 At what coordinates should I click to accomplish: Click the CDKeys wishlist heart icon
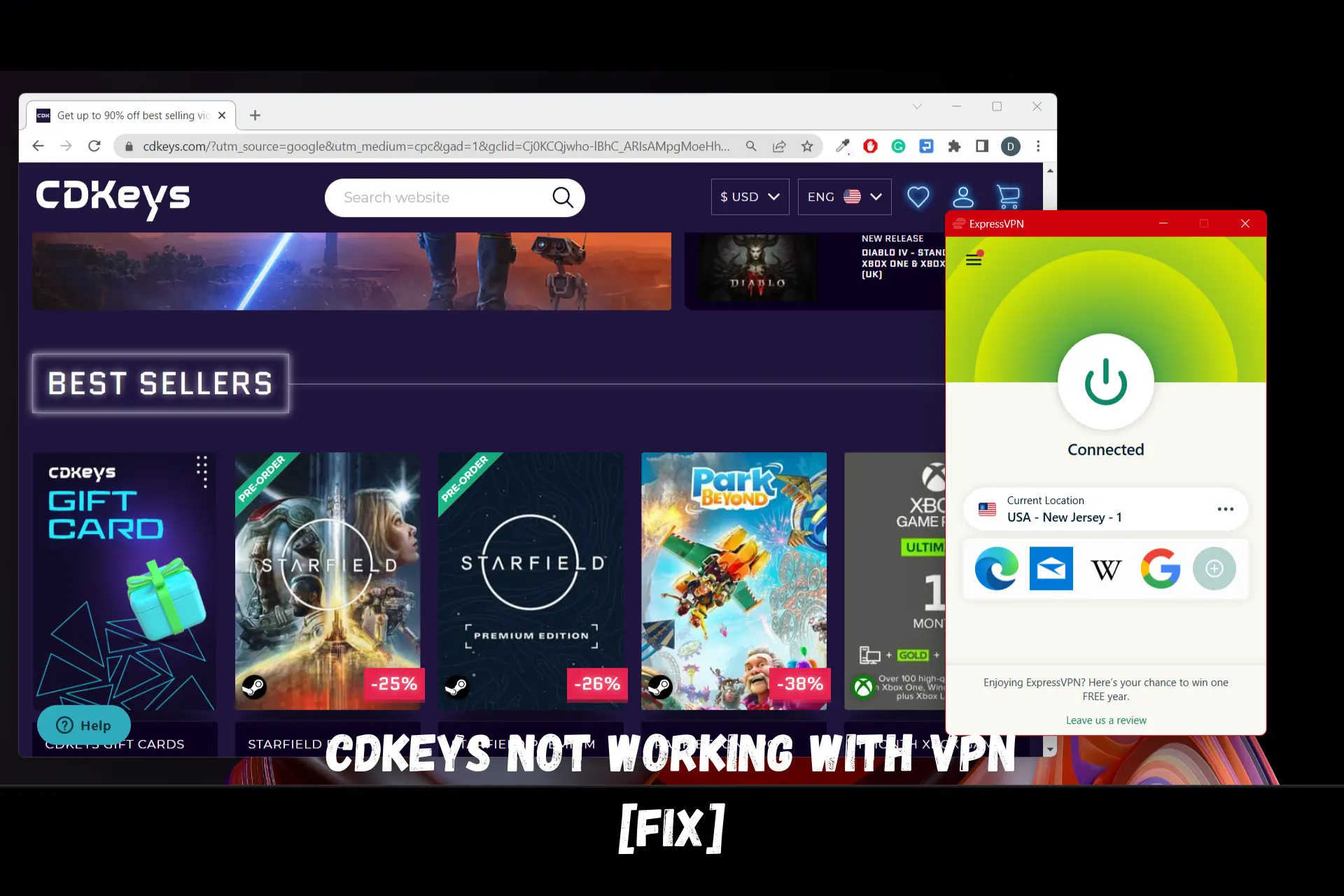click(917, 197)
